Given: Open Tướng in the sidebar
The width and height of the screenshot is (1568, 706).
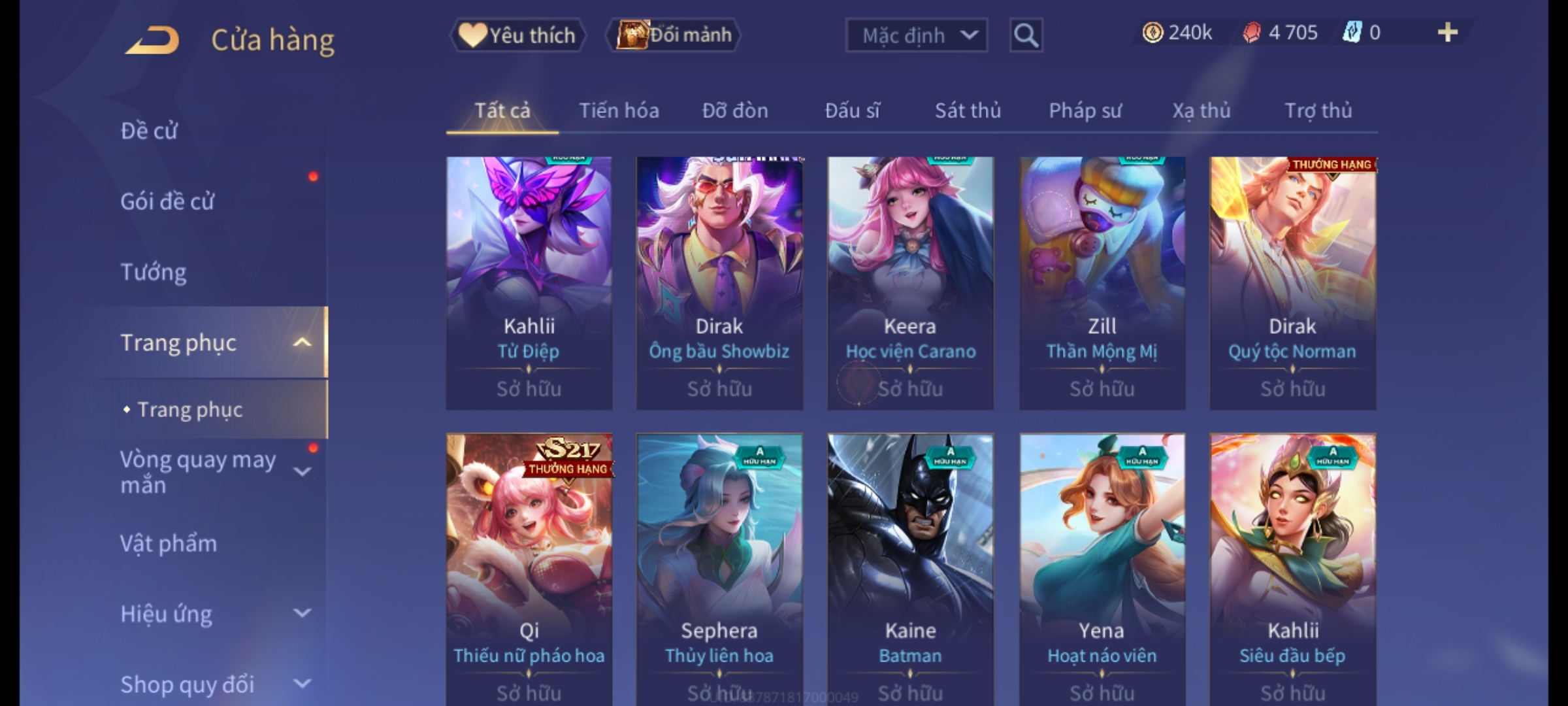Looking at the screenshot, I should click(x=154, y=271).
